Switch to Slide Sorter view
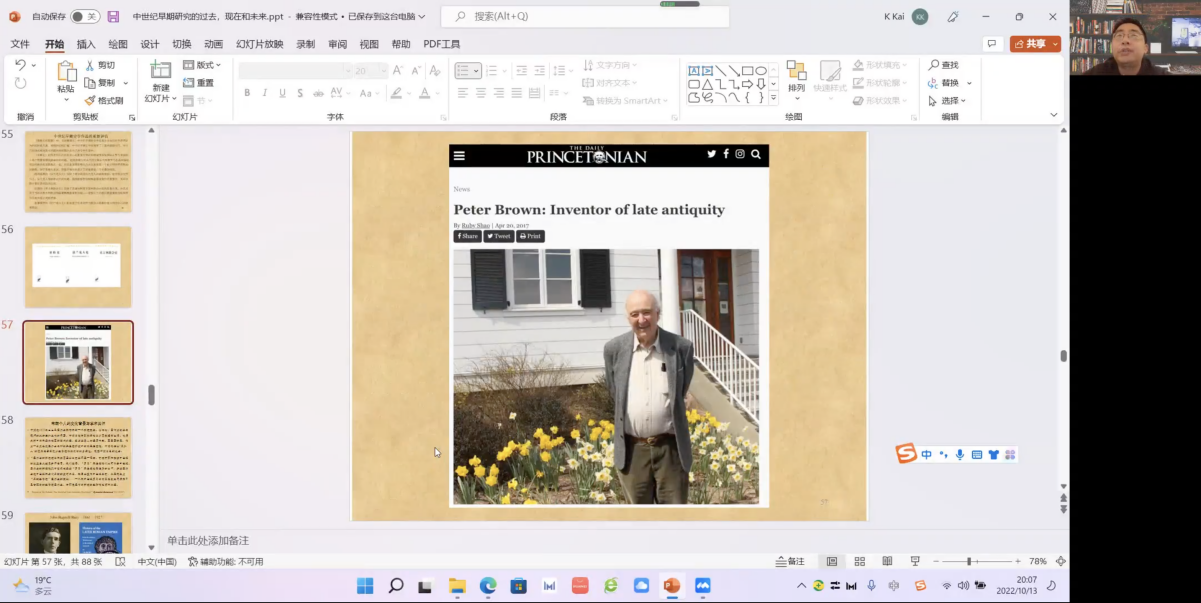This screenshot has width=1201, height=603. click(859, 562)
